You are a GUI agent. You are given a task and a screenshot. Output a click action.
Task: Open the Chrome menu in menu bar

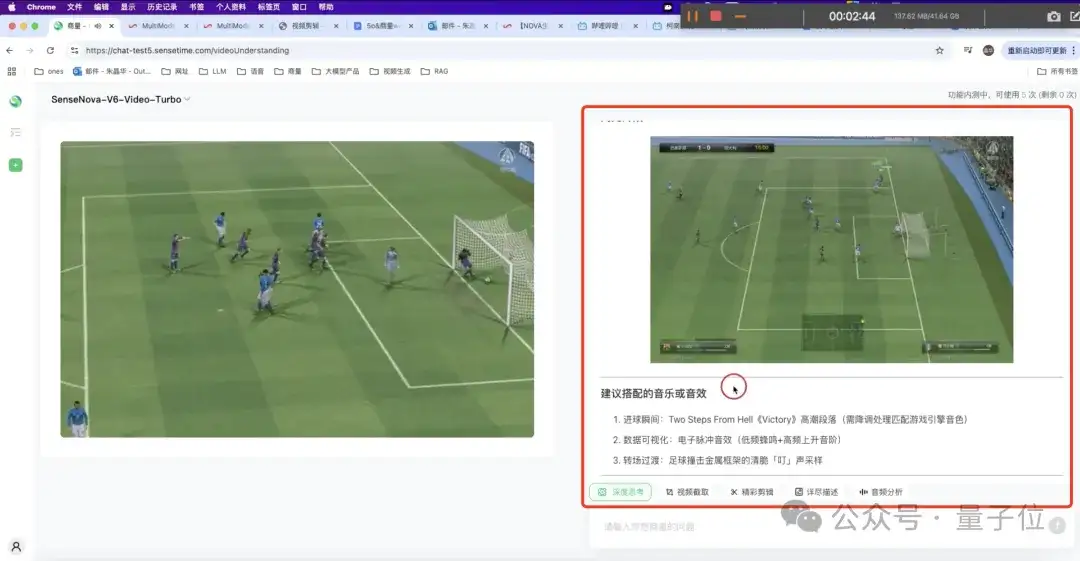[41, 7]
